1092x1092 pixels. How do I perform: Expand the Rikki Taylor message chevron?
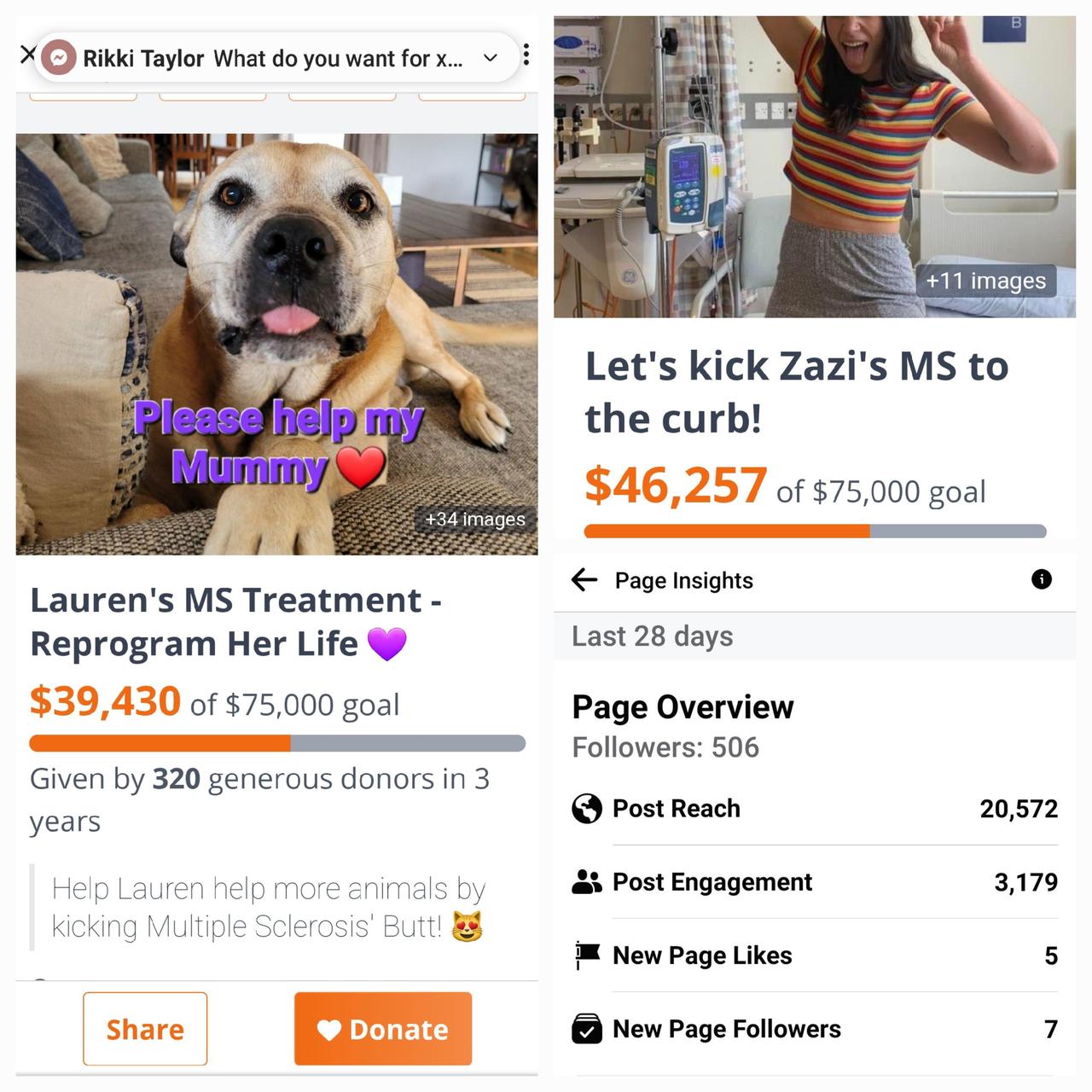pos(491,58)
